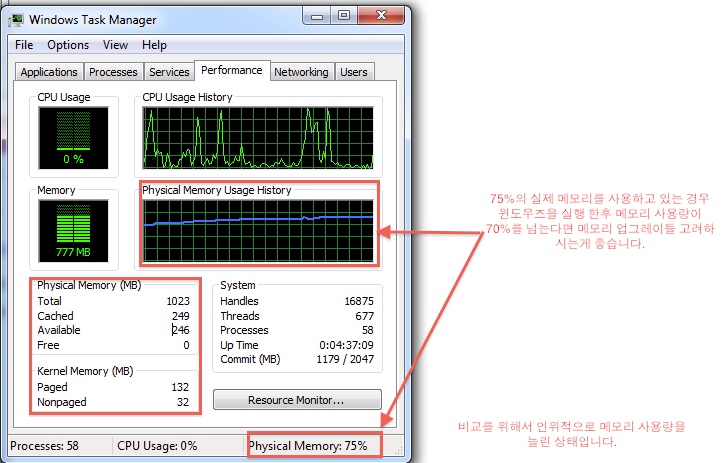Click the Resource Monitor button
Screen dimensions: 727x463
[297, 400]
